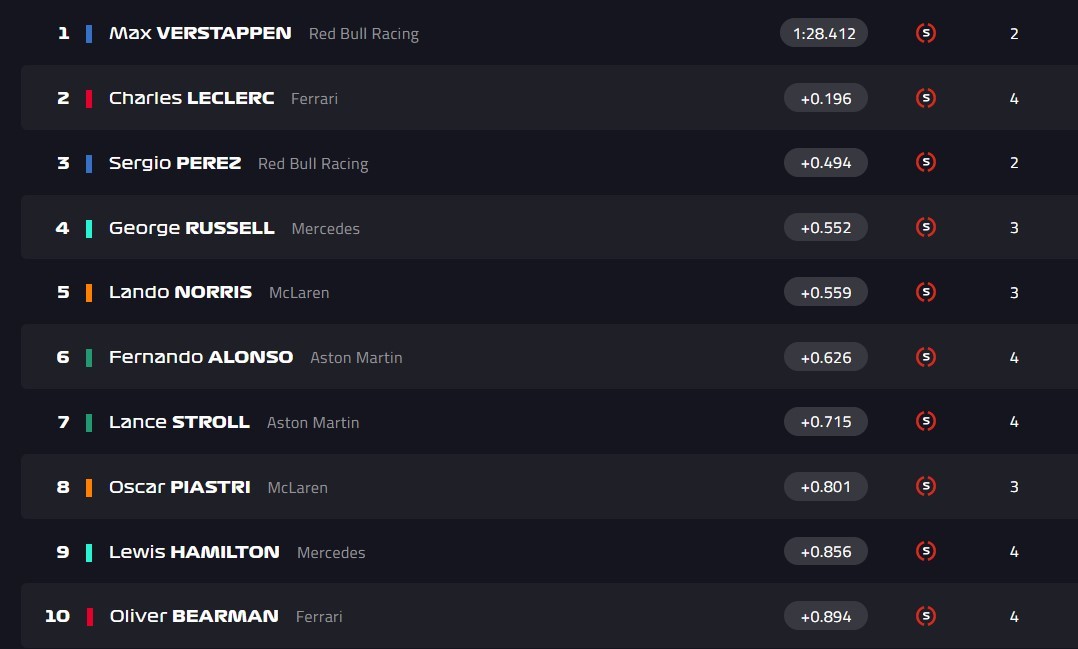Click the soft tyre icon in Perez's row
This screenshot has height=649, width=1078.
coord(926,162)
